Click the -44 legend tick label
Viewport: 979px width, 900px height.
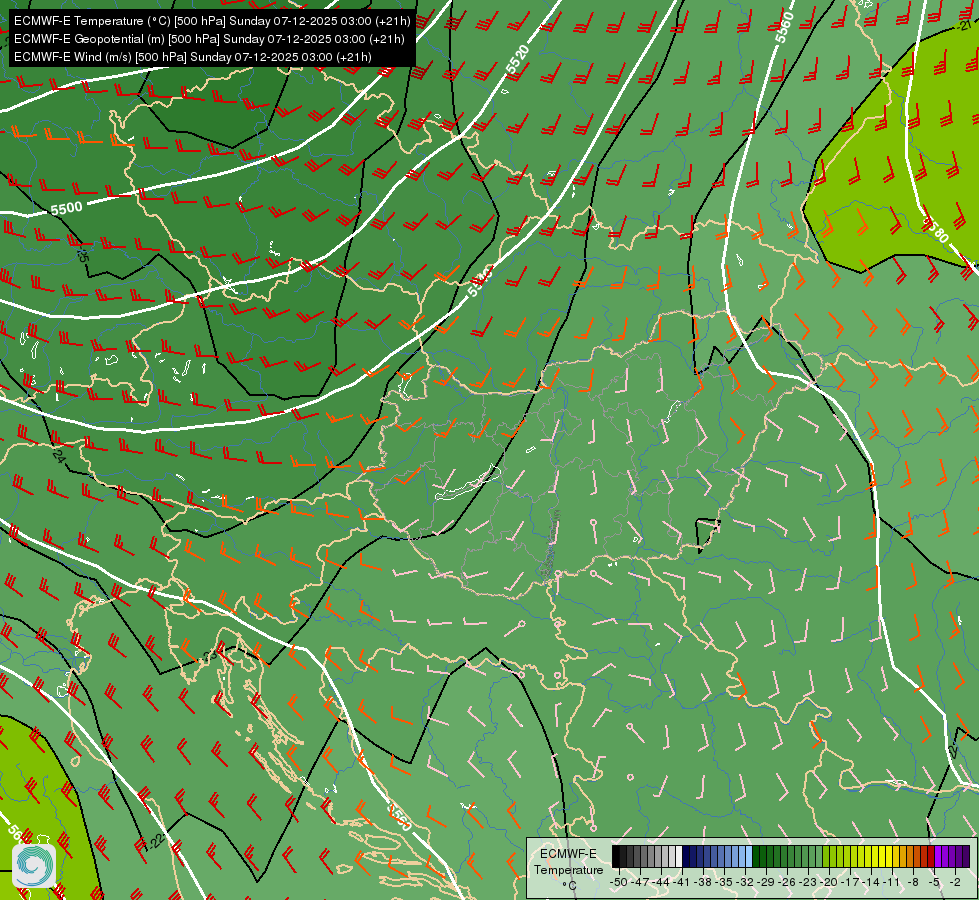click(x=661, y=883)
